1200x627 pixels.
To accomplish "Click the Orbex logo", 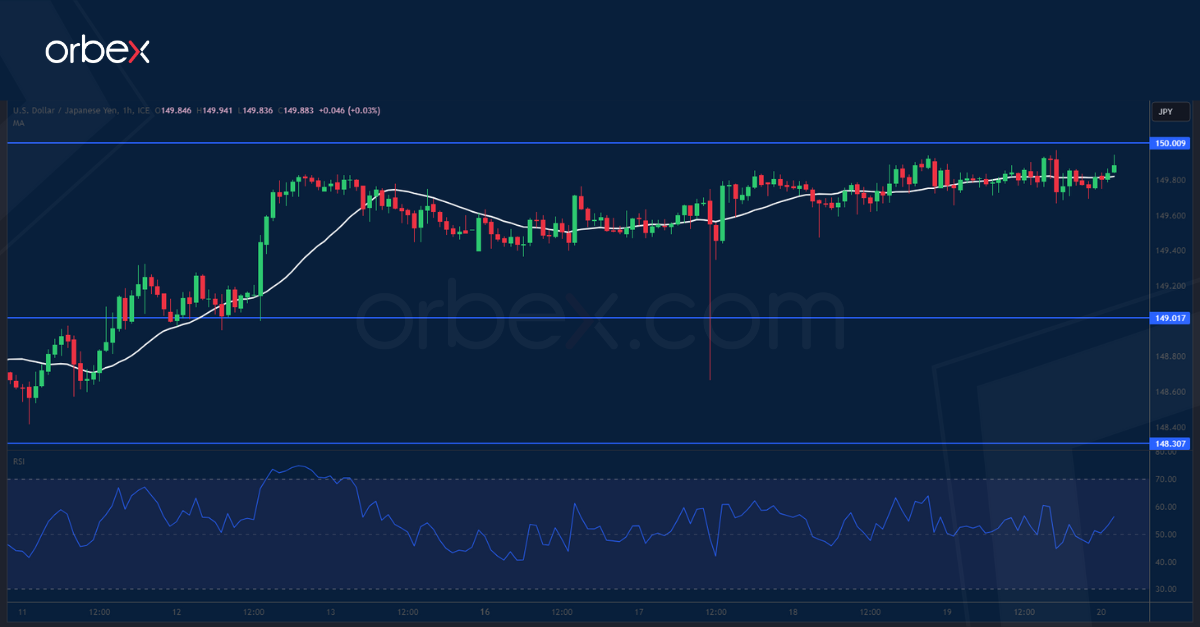I will tap(97, 51).
